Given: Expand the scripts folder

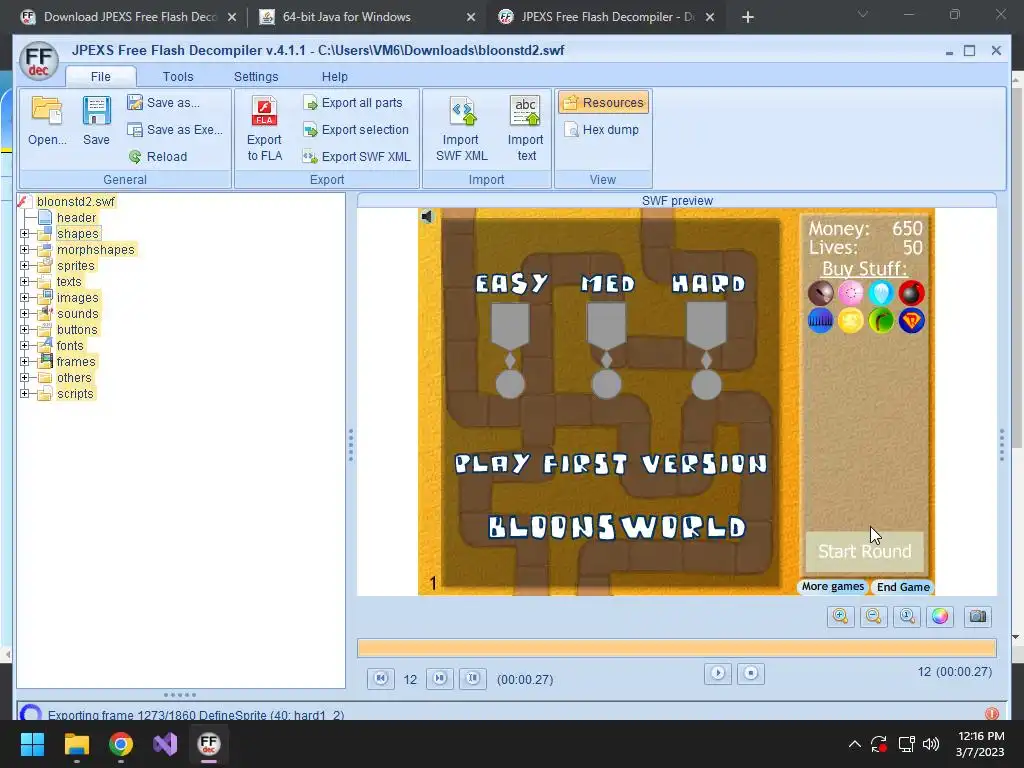Looking at the screenshot, I should [25, 393].
